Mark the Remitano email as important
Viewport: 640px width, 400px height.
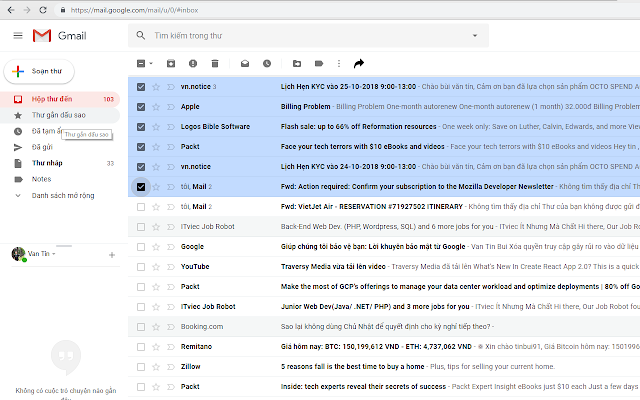pos(171,347)
